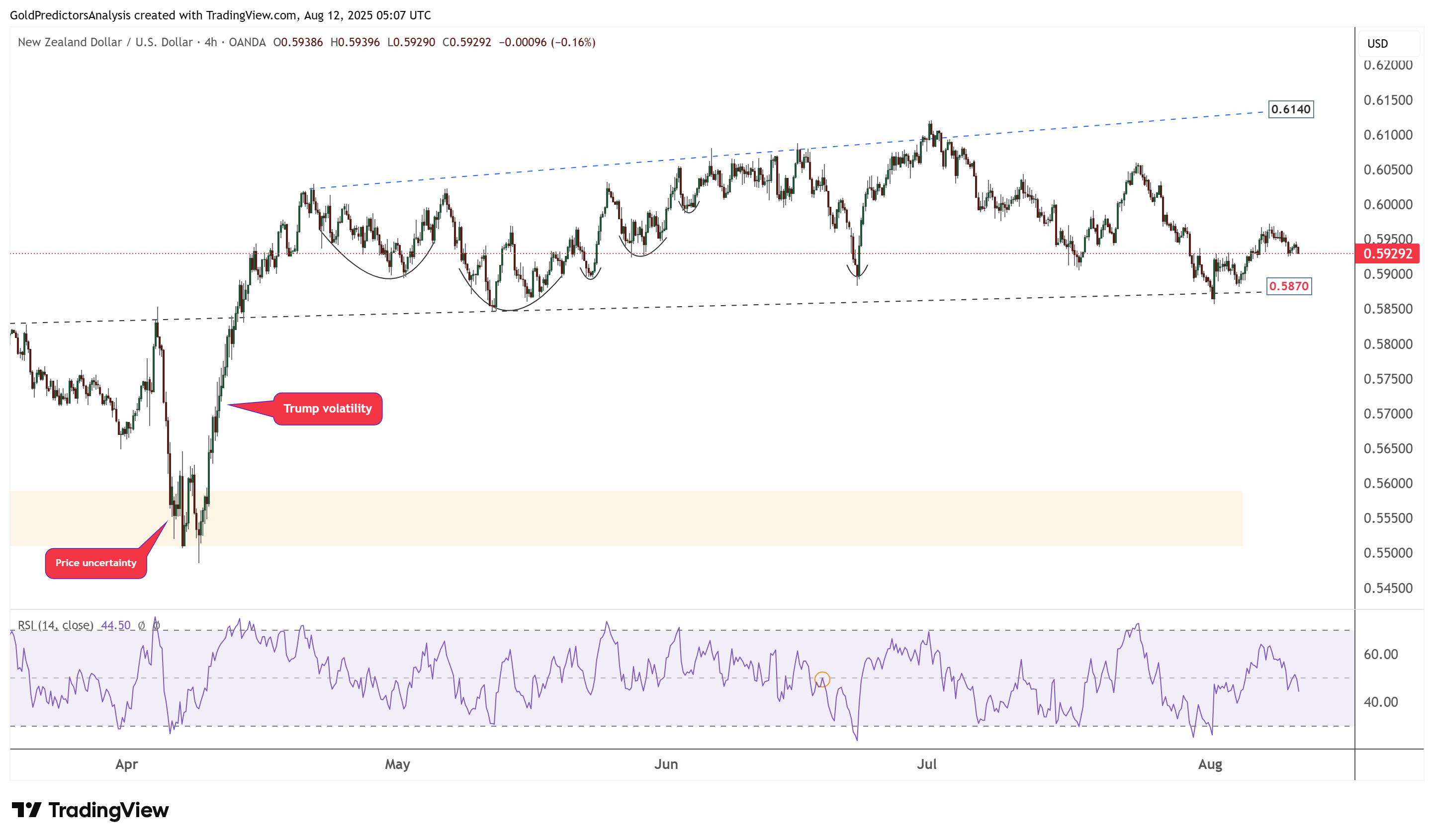Click the high value H0.59396 in header

pos(355,42)
